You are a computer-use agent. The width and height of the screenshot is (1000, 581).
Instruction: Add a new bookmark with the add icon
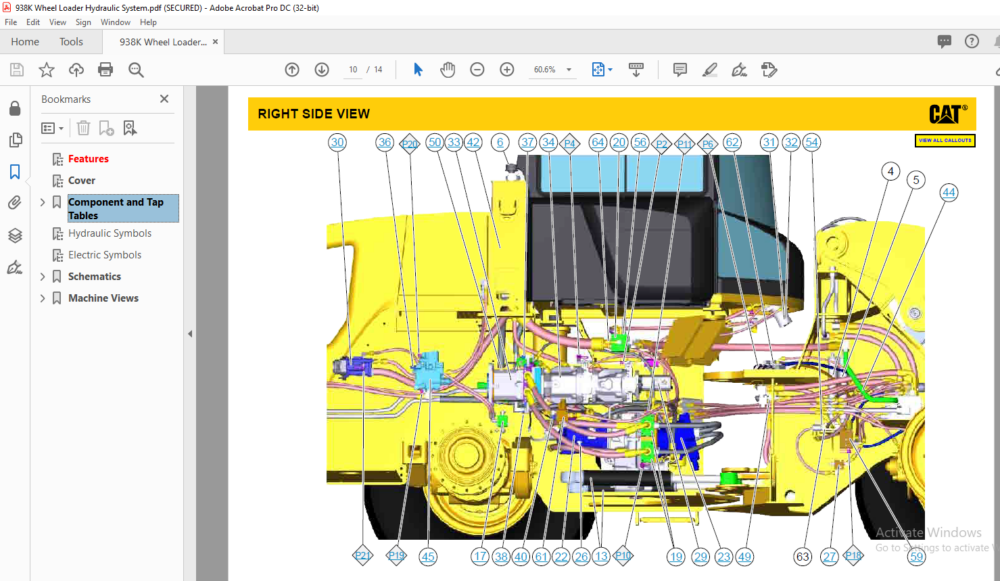[105, 127]
